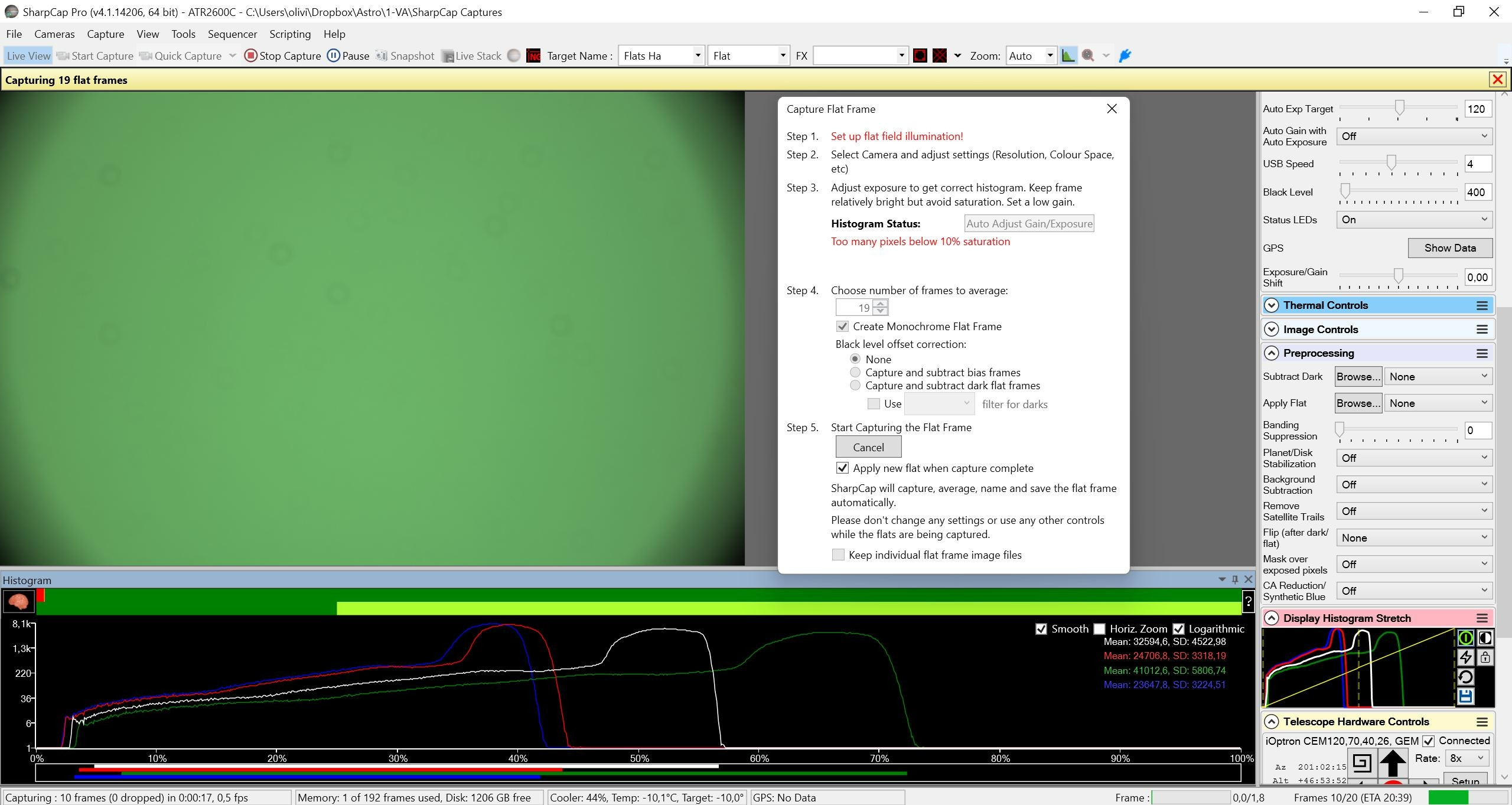Reset the display histogram stretch
The width and height of the screenshot is (1512, 805).
[x=1466, y=677]
